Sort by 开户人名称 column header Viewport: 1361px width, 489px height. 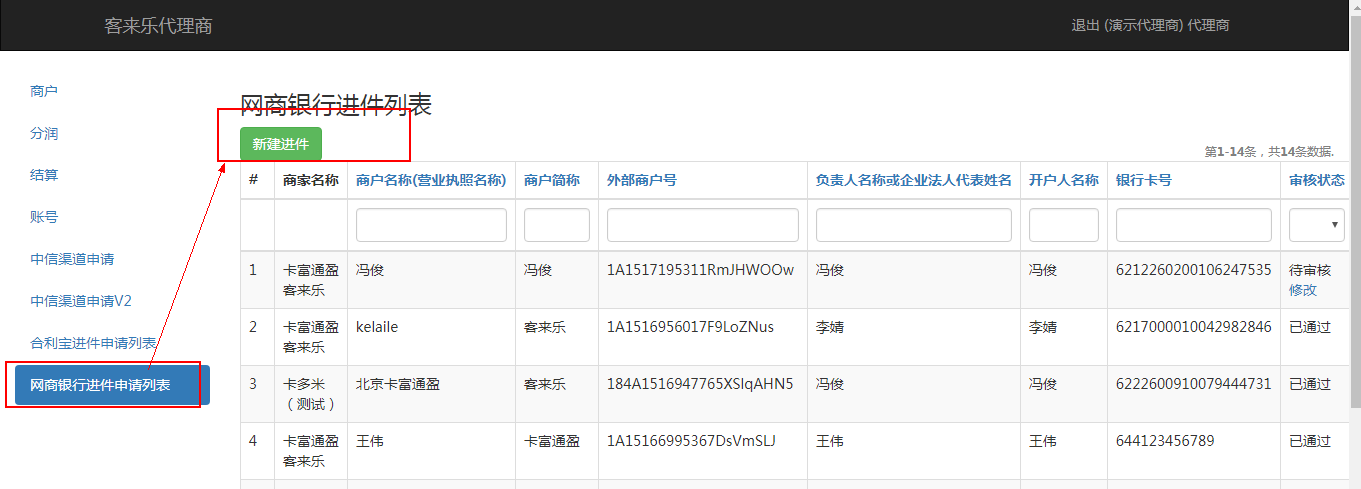pos(1064,181)
